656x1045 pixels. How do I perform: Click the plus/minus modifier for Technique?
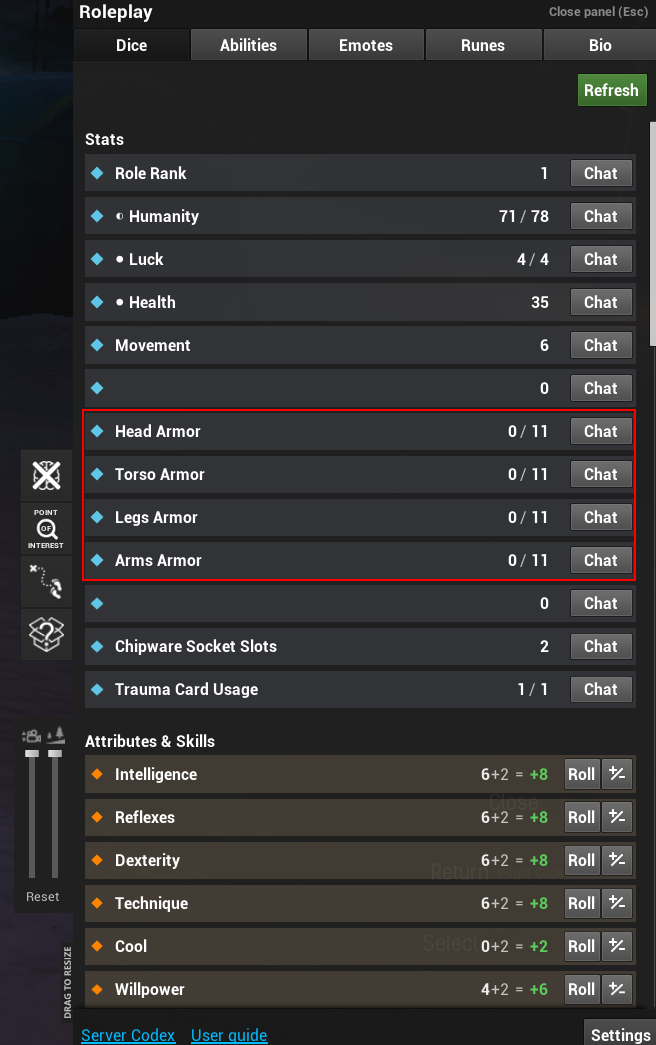click(617, 903)
